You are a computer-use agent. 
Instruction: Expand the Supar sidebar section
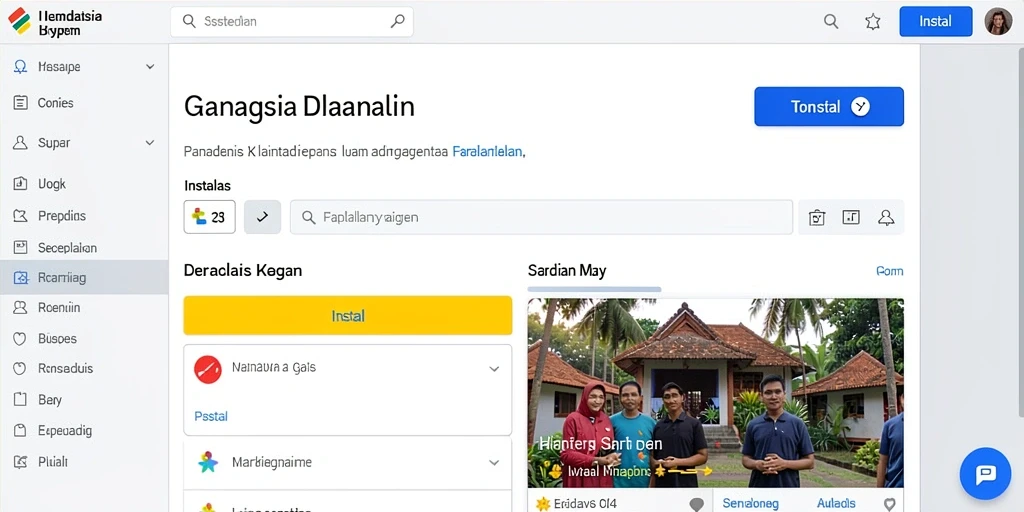point(150,143)
